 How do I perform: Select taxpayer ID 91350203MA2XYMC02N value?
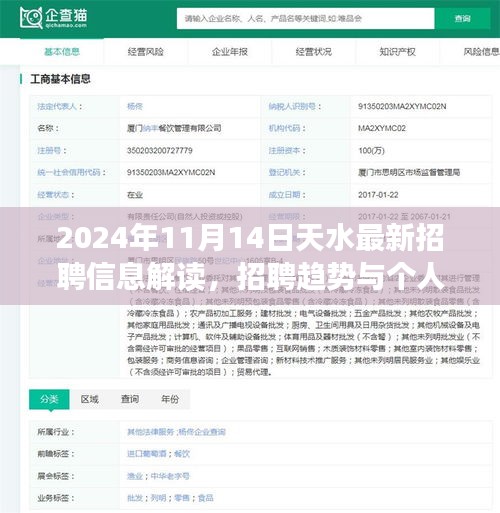click(x=402, y=106)
